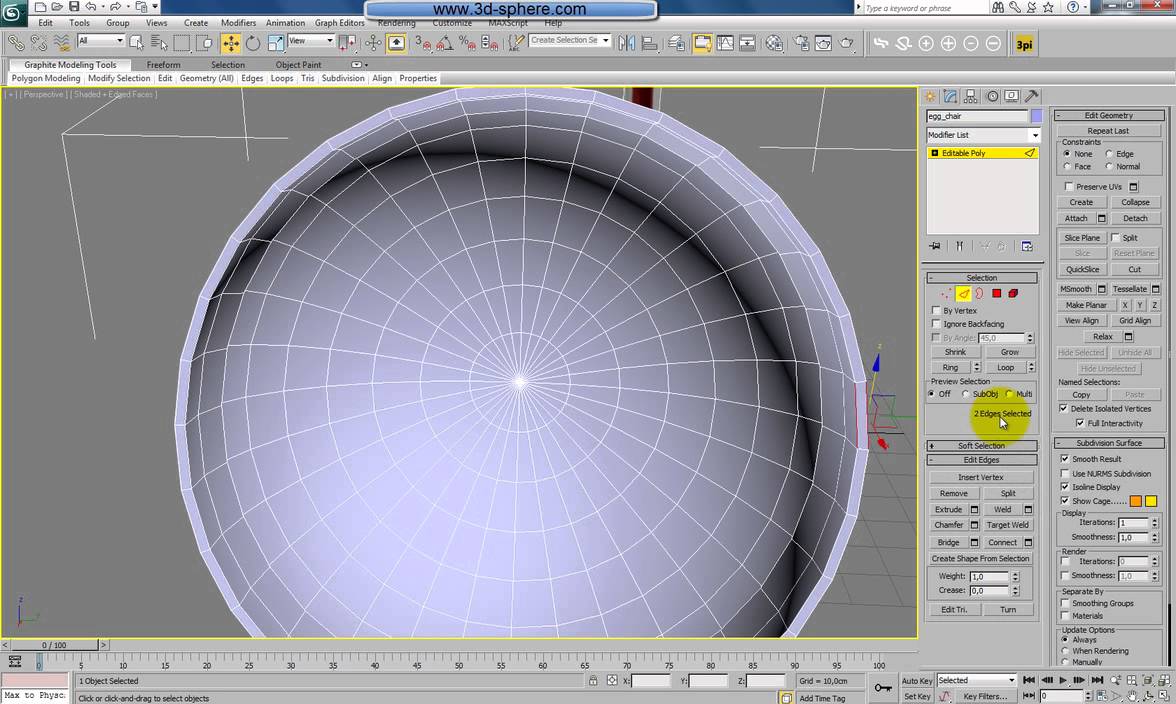Switch to Polygon sub-object level

point(997,294)
